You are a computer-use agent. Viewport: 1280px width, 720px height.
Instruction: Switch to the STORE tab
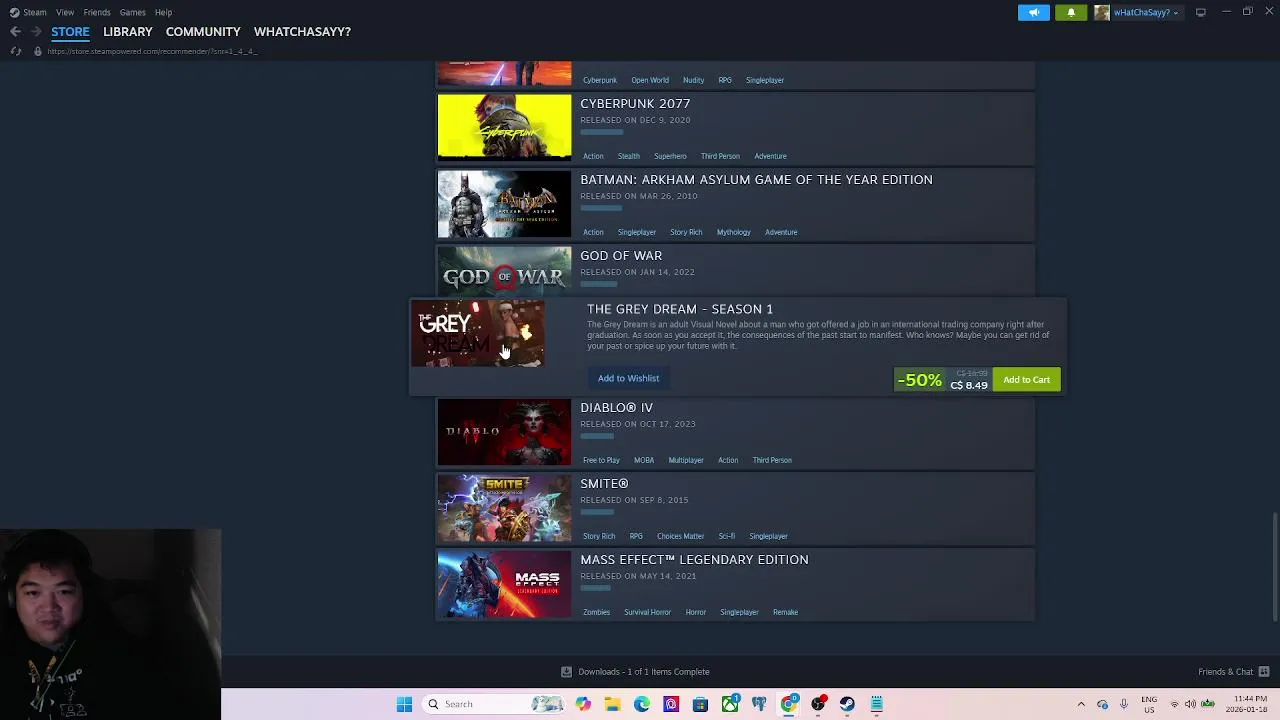pos(70,32)
